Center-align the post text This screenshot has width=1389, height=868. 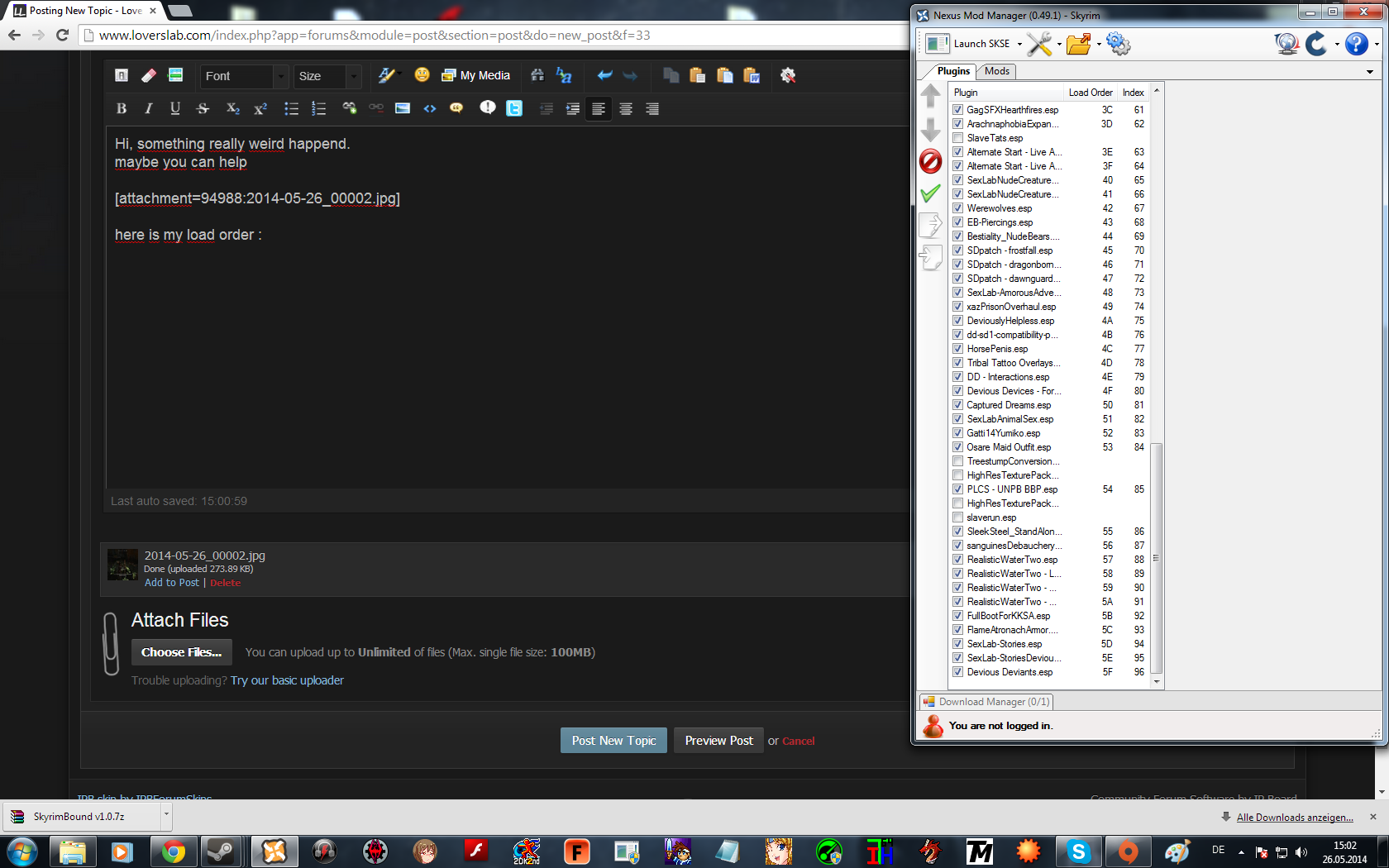[x=626, y=108]
